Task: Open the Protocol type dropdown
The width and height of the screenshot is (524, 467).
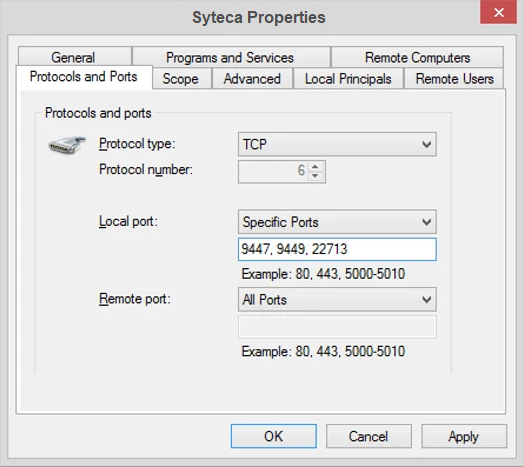Action: (x=337, y=144)
